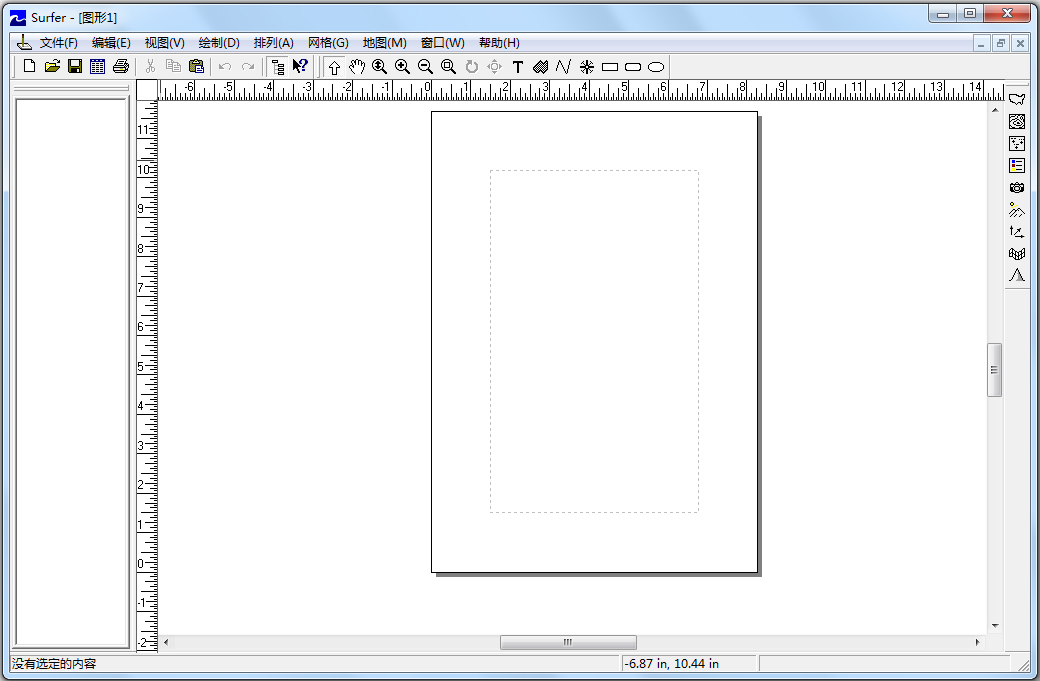Image resolution: width=1040 pixels, height=681 pixels.
Task: Click the Zoom Realtime magnifier icon
Action: point(379,66)
